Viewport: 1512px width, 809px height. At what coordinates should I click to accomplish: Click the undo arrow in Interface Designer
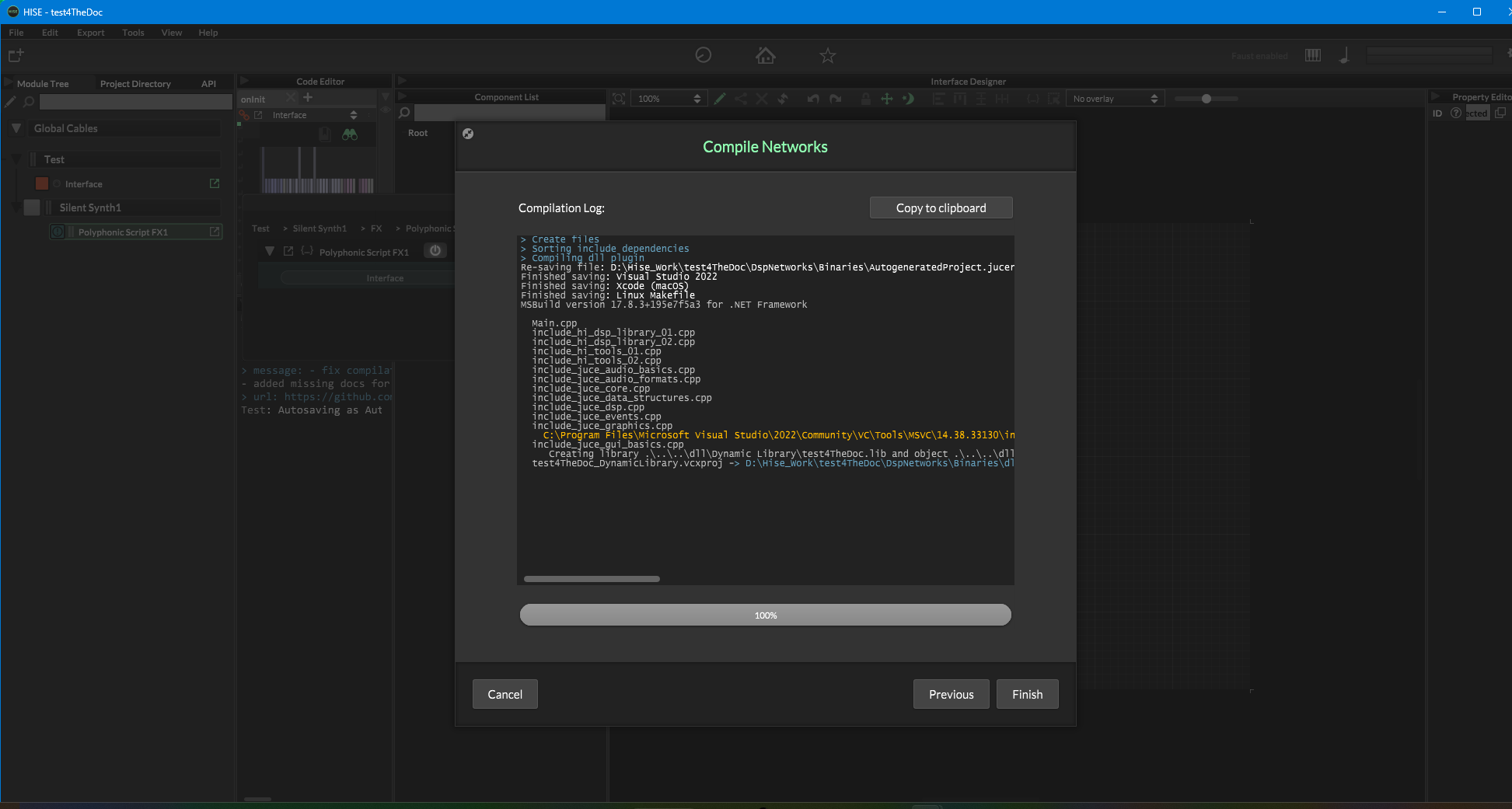point(813,99)
